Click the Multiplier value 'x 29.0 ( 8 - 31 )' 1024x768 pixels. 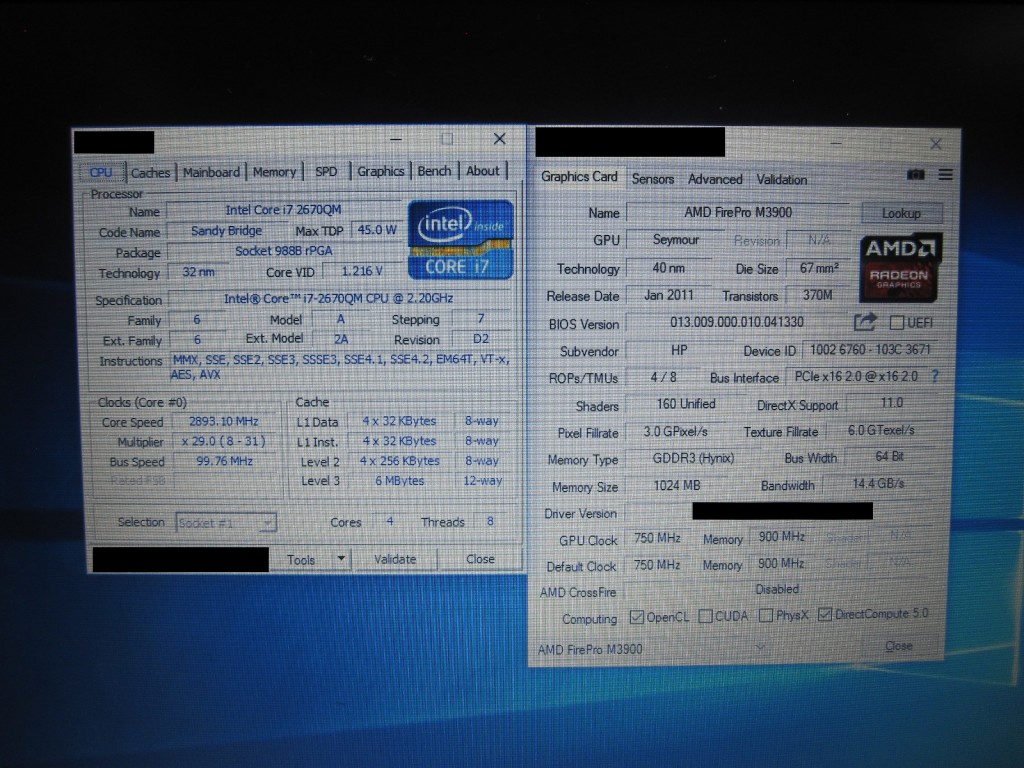[x=224, y=441]
